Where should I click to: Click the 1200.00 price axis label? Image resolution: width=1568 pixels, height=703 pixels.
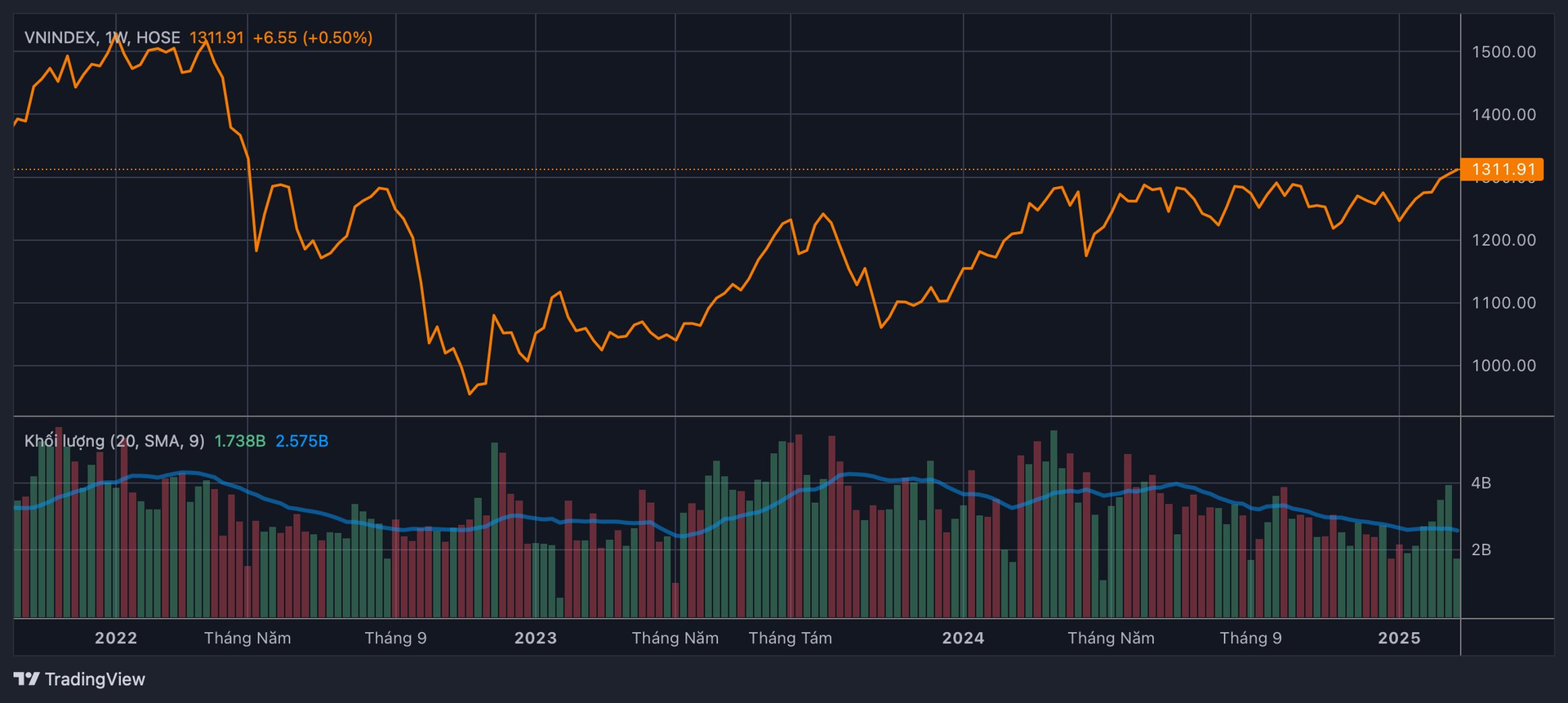[1503, 240]
